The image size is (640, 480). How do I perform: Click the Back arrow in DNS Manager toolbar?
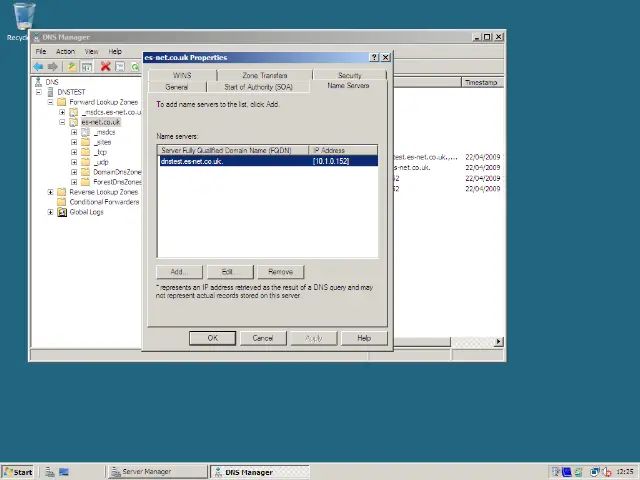(x=38, y=67)
